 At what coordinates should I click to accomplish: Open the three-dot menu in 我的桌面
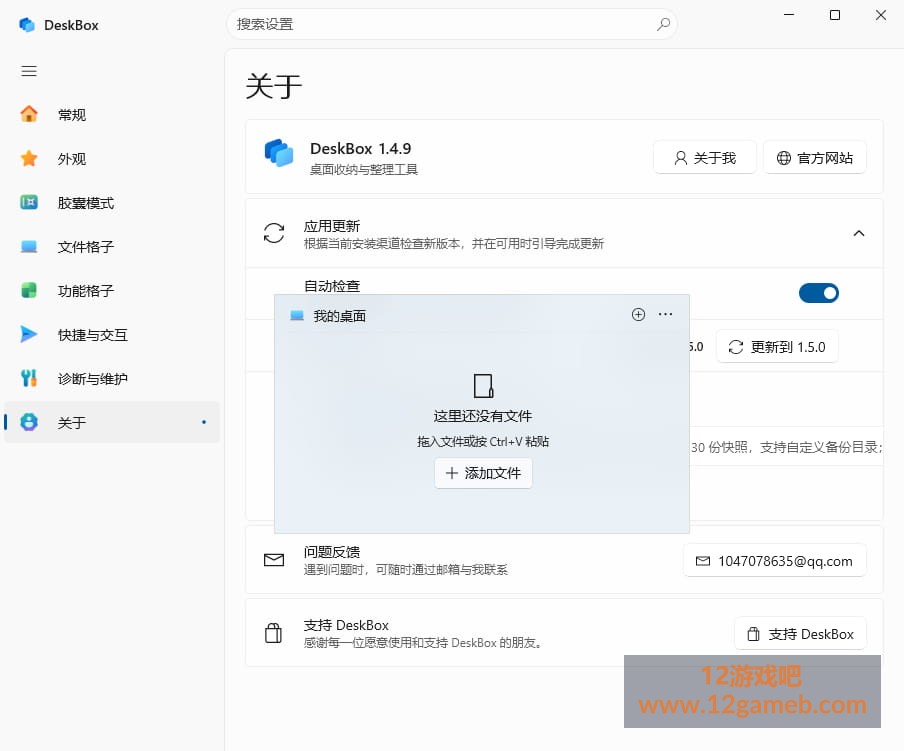click(665, 314)
